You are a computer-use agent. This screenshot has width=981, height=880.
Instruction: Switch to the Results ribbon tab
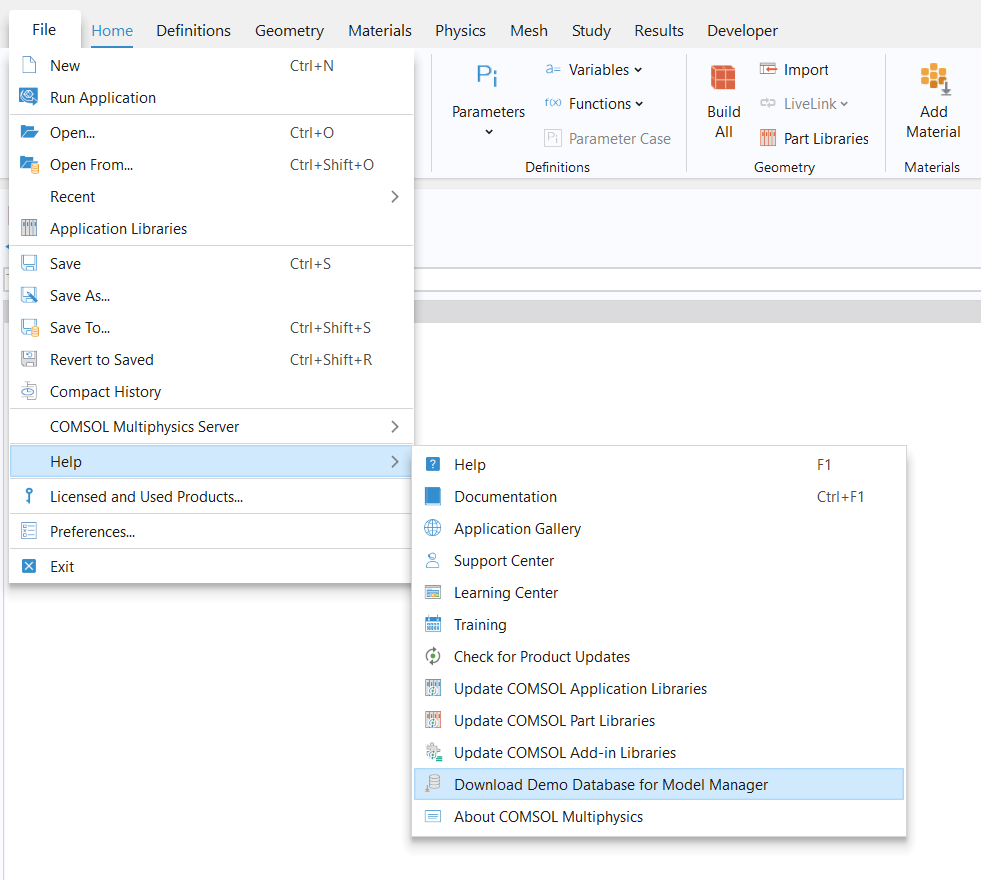659,31
